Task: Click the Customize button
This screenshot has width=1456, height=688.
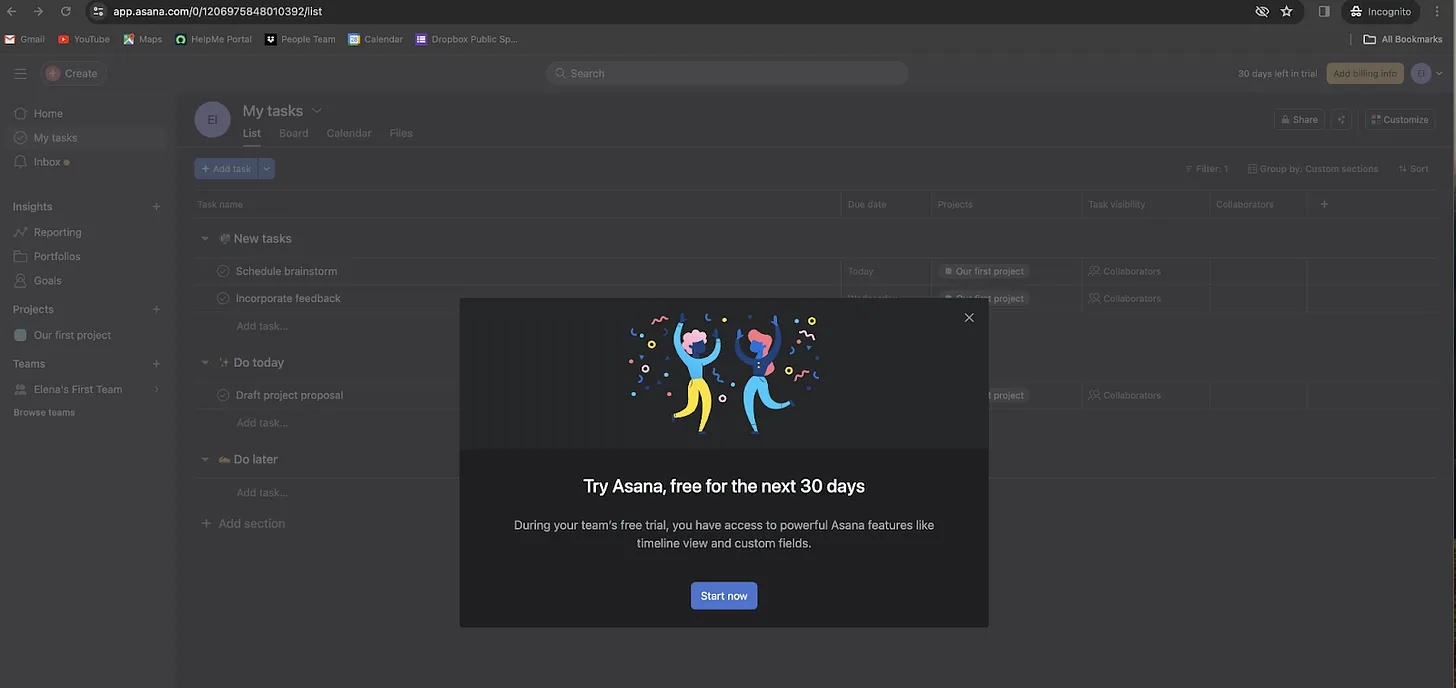Action: coord(1399,120)
